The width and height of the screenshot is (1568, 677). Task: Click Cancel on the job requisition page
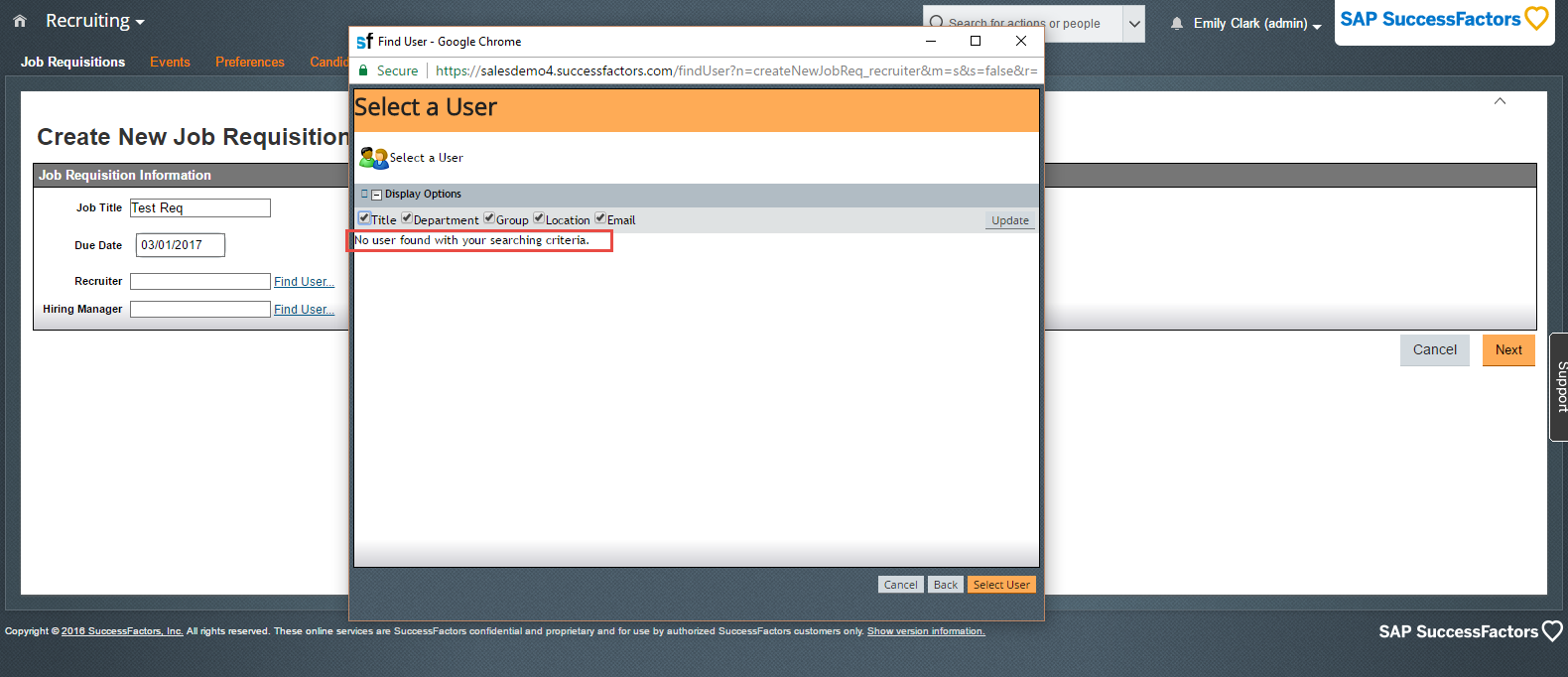pyautogui.click(x=1435, y=349)
